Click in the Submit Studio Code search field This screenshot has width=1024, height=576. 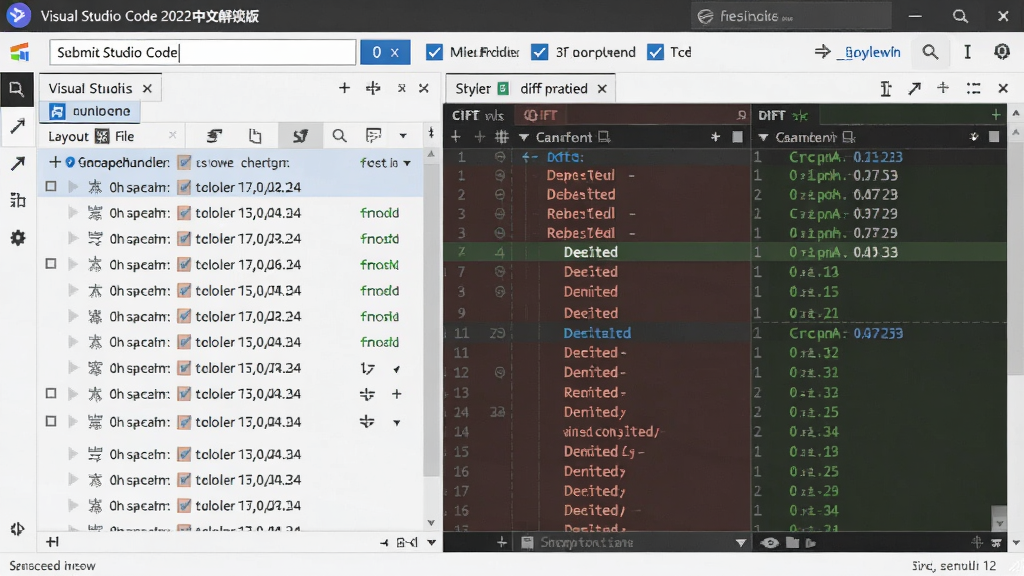pos(202,52)
